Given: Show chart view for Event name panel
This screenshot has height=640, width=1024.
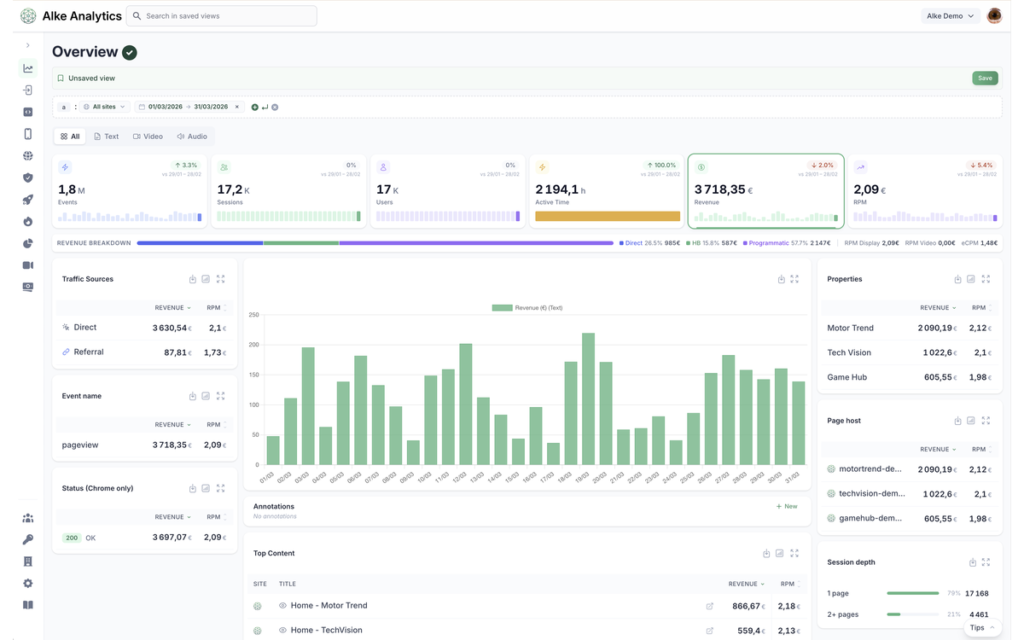Looking at the screenshot, I should [206, 396].
